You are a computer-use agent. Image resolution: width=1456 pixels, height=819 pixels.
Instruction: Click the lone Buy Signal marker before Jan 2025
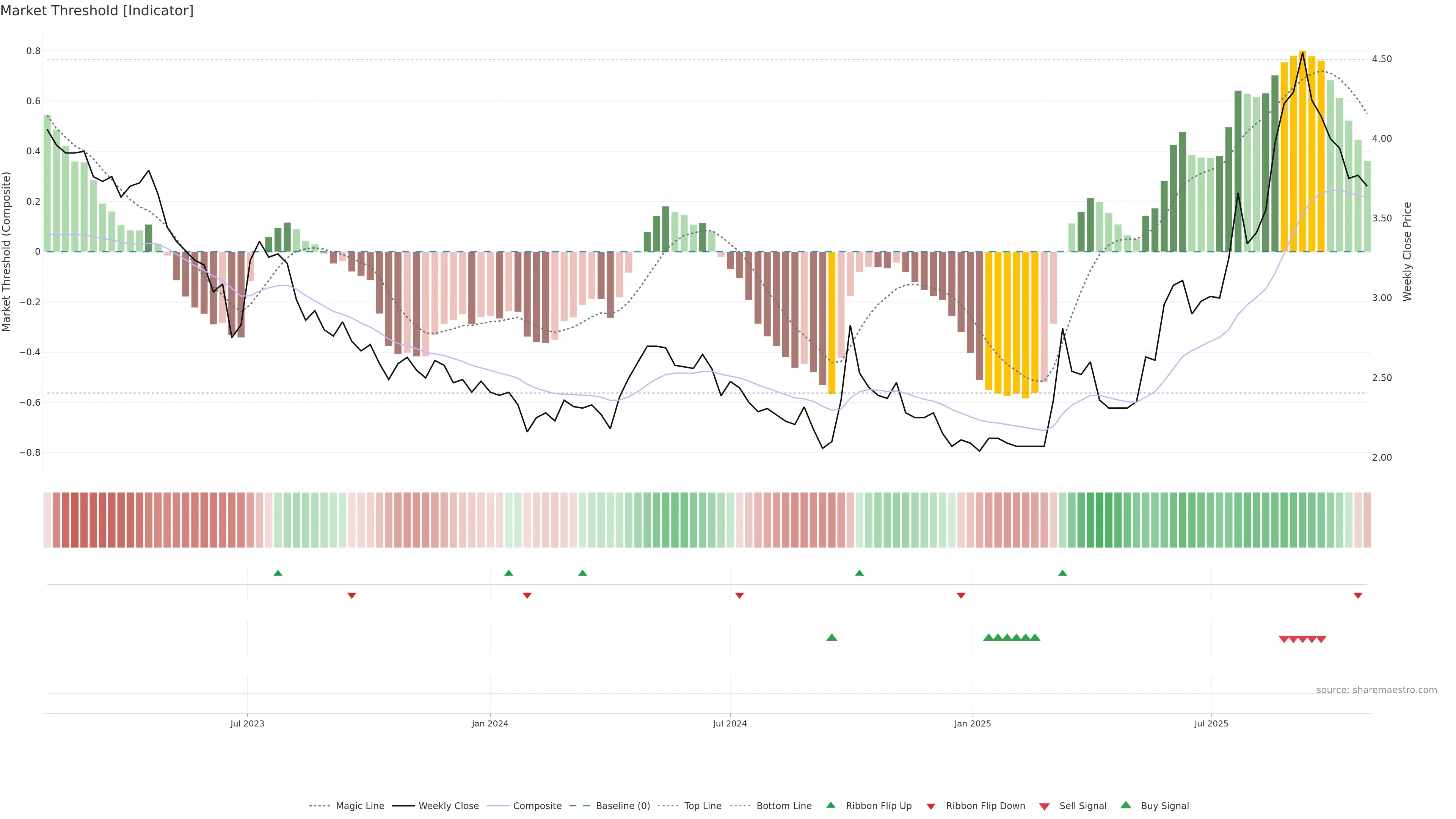(832, 637)
